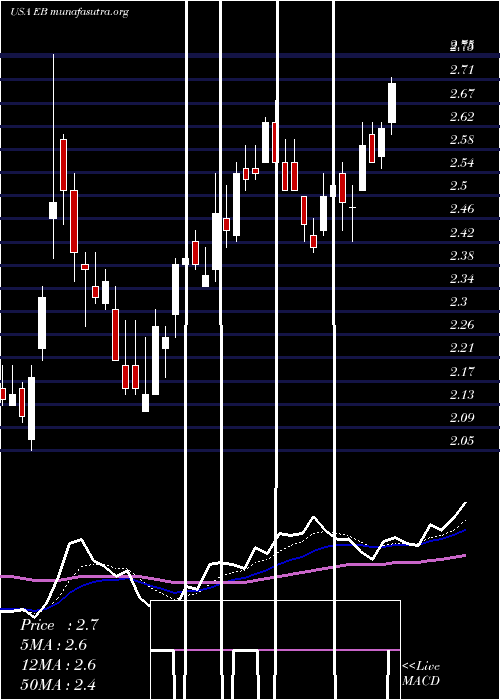The height and width of the screenshot is (700, 500).
Task: Click the '<<Live' label
Action: [x=421, y=666]
